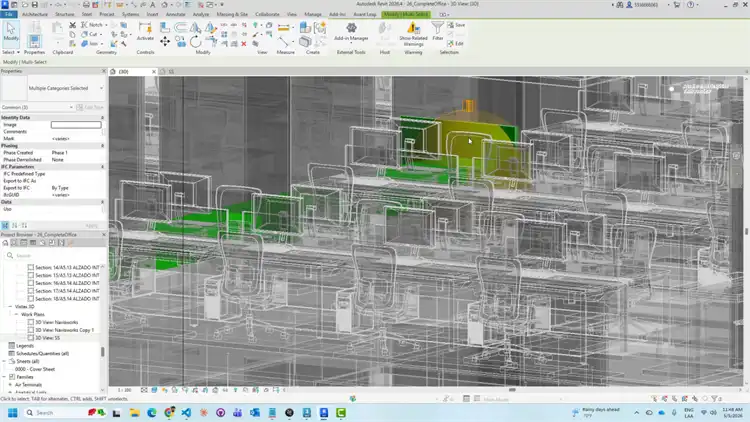Click the Cut to clipboard scissors icon
Screen dimensions: 750x422
72,25
